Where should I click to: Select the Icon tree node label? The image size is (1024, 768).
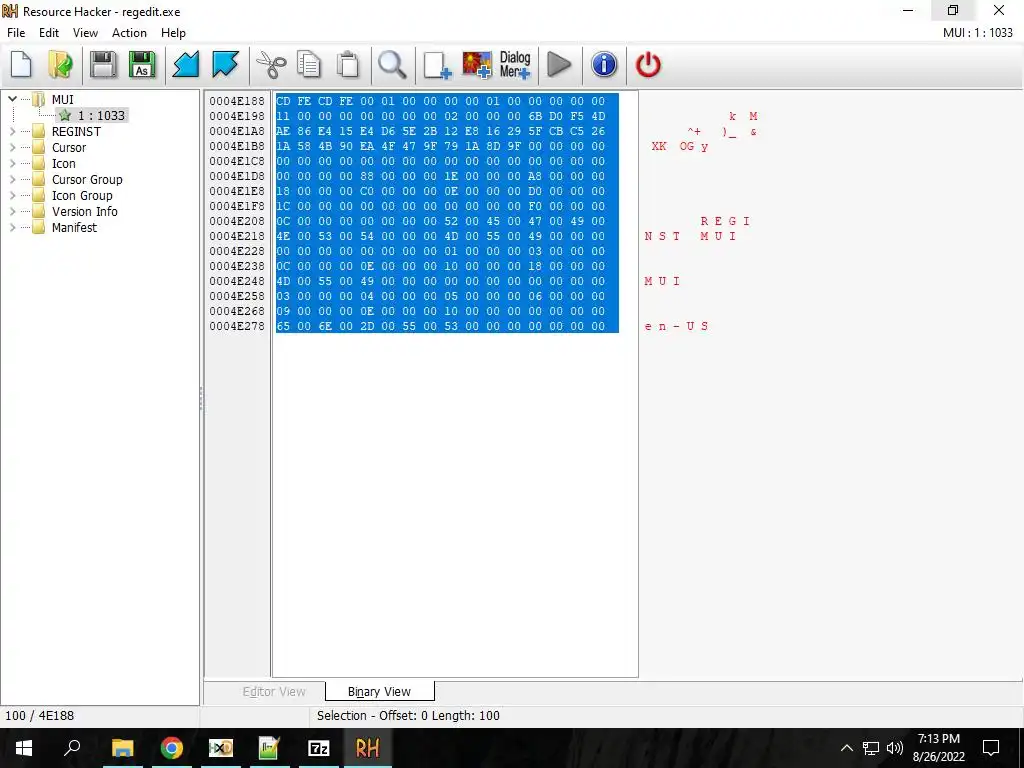point(64,163)
